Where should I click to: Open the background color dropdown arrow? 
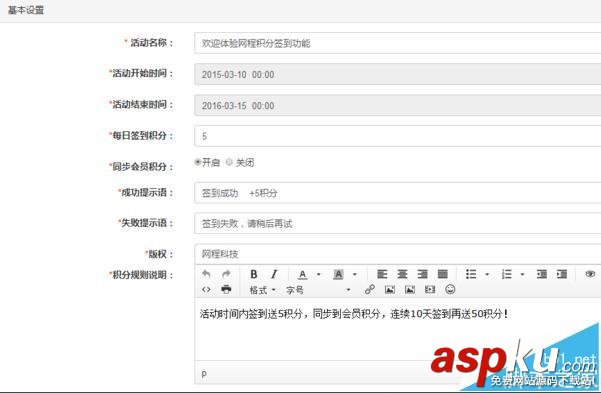[355, 275]
